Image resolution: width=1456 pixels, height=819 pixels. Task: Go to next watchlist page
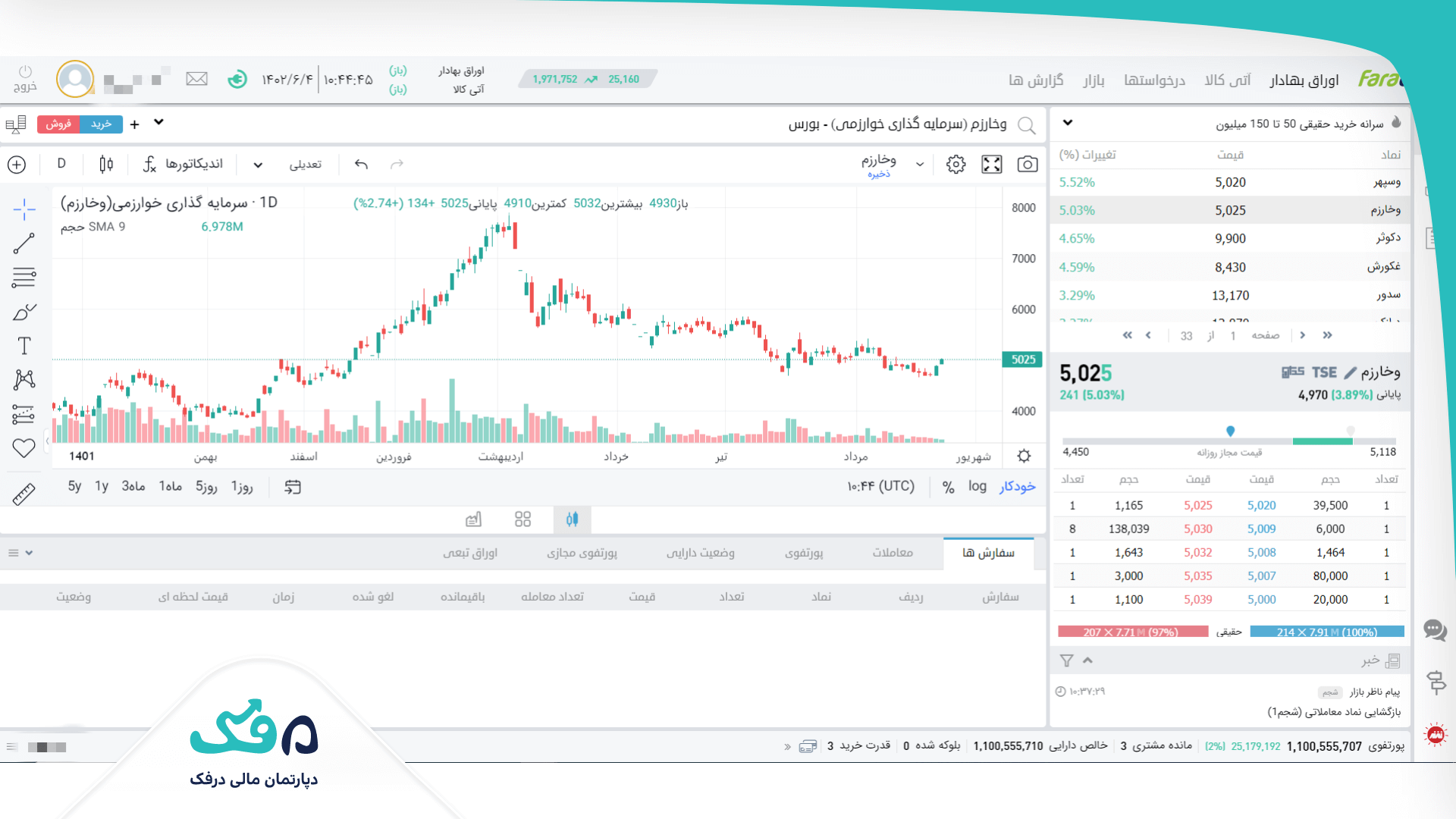click(1148, 335)
